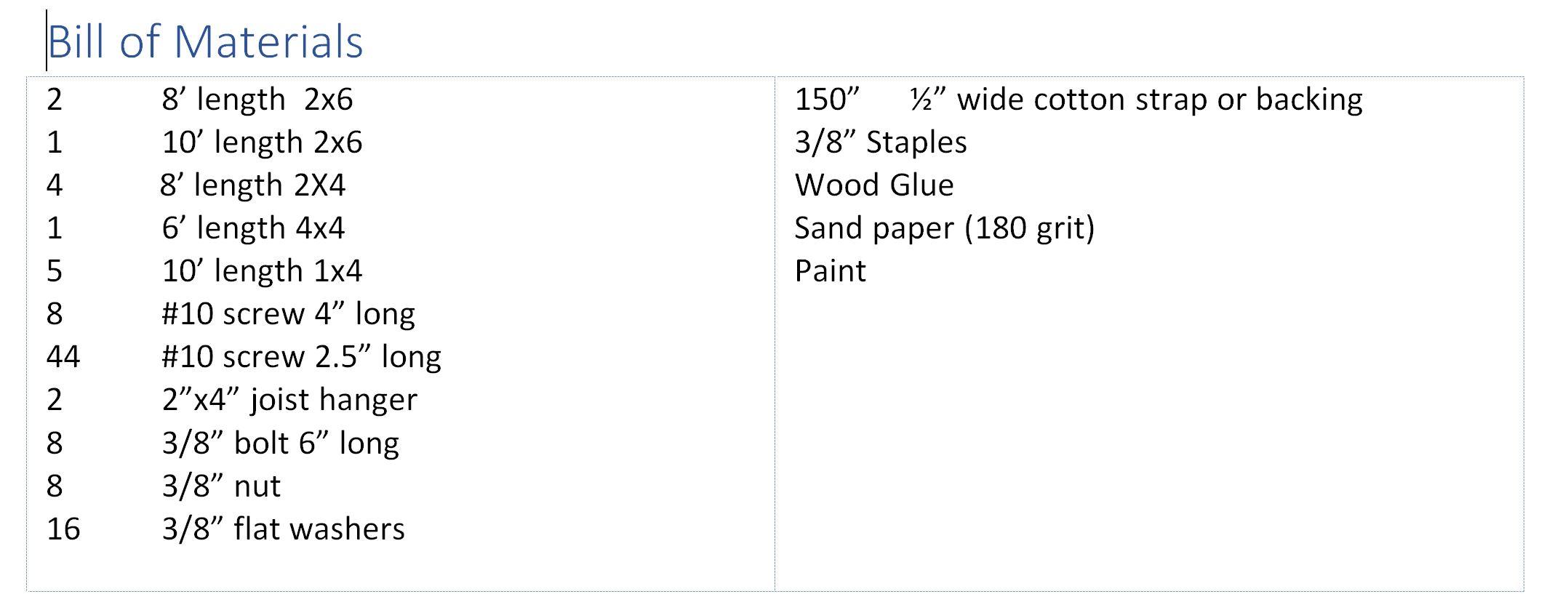Click the 8' length 2x6 line
The width and height of the screenshot is (1568, 610).
pos(257,100)
